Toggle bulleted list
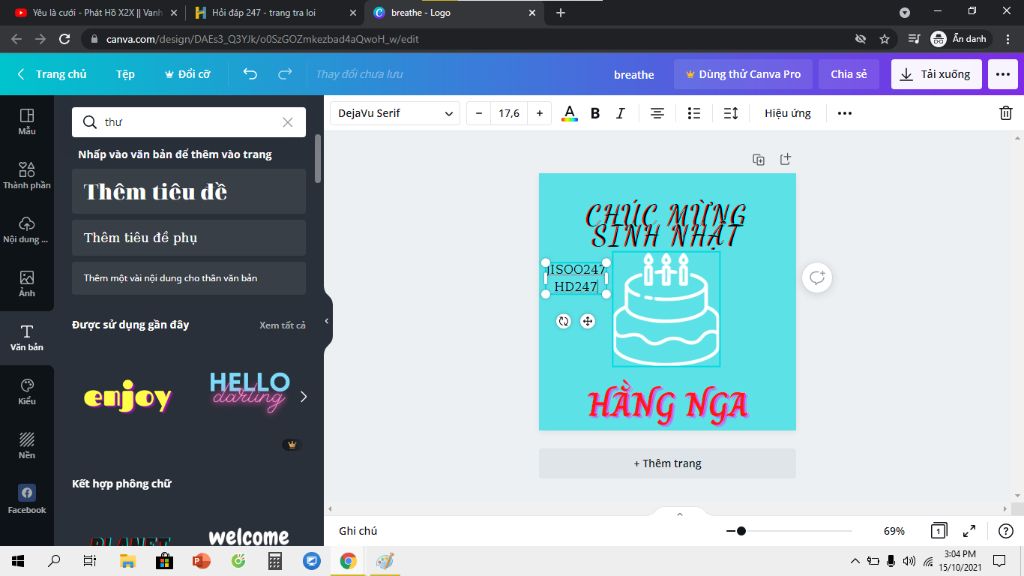This screenshot has height=576, width=1024. pyautogui.click(x=694, y=113)
